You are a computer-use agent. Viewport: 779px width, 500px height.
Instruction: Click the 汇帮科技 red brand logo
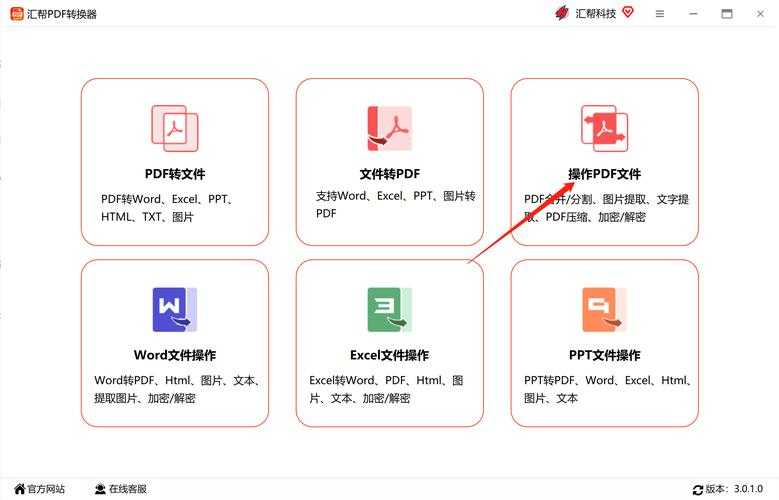(x=561, y=13)
